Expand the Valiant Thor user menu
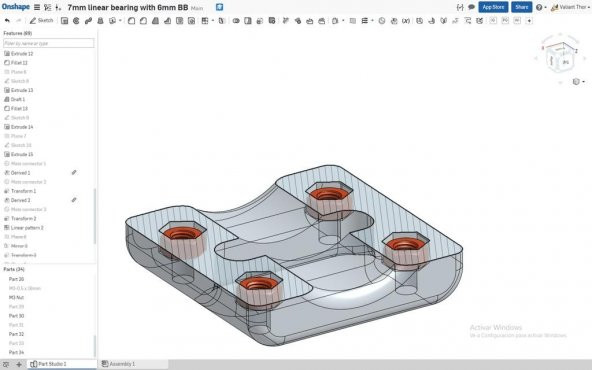This screenshot has width=592, height=370. (x=570, y=7)
